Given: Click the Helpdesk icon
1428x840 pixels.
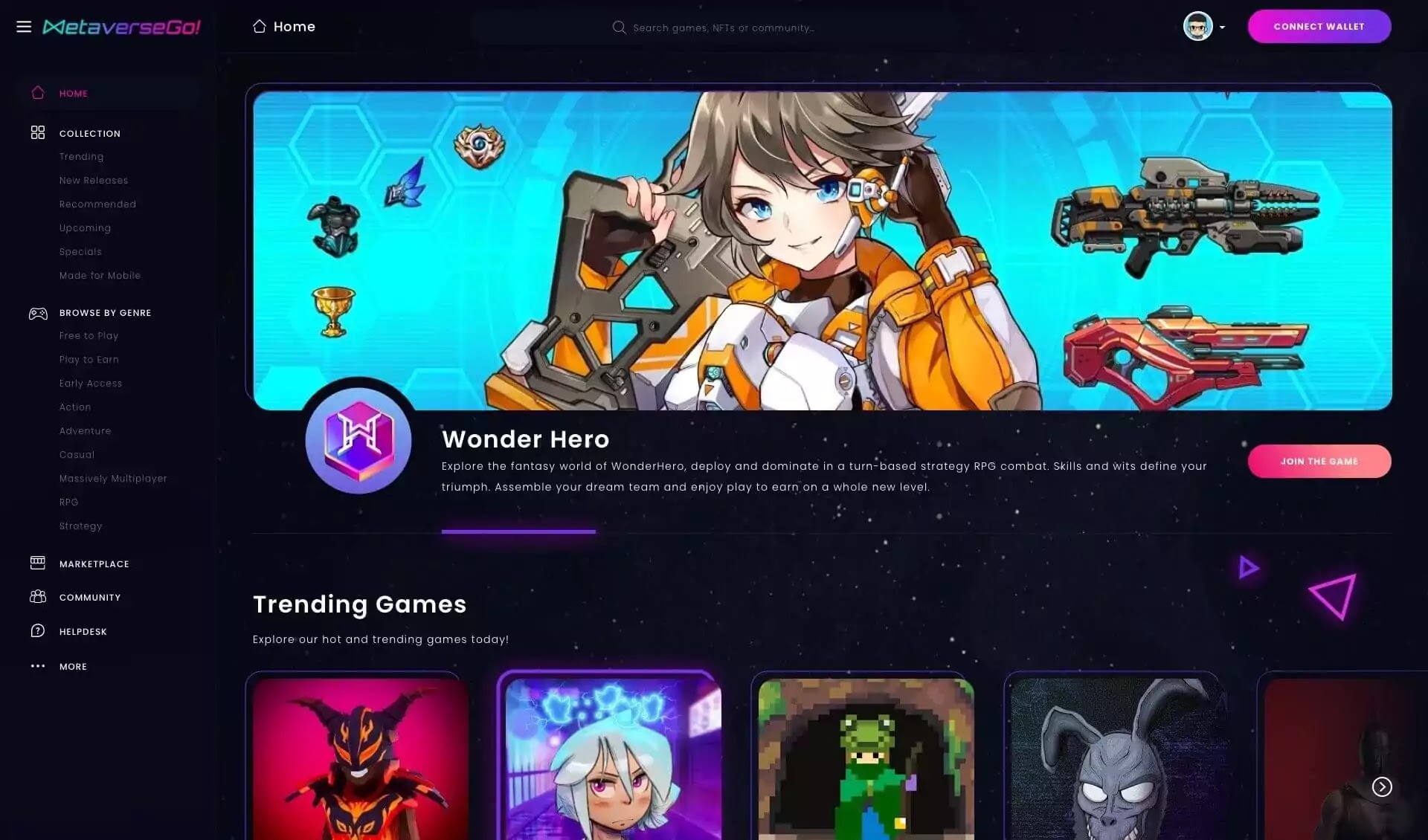Looking at the screenshot, I should tap(37, 630).
